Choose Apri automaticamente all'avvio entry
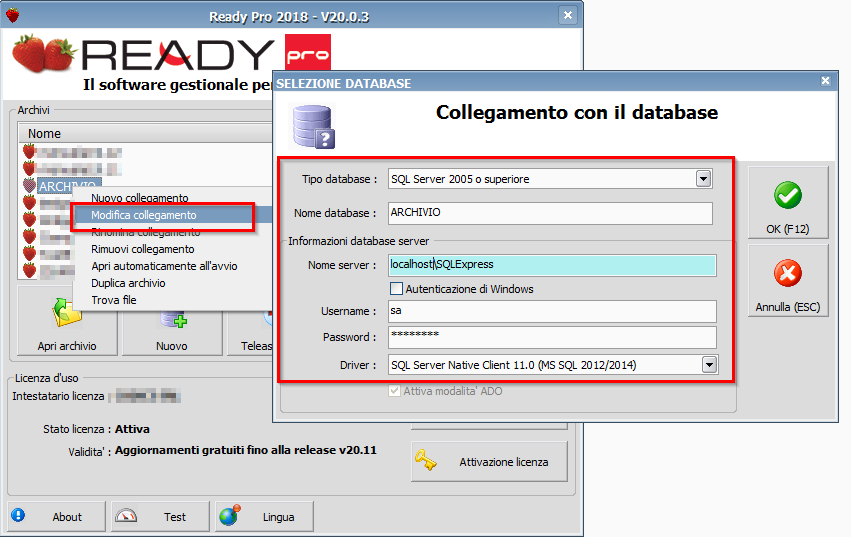Image resolution: width=851 pixels, height=537 pixels. pyautogui.click(x=164, y=266)
